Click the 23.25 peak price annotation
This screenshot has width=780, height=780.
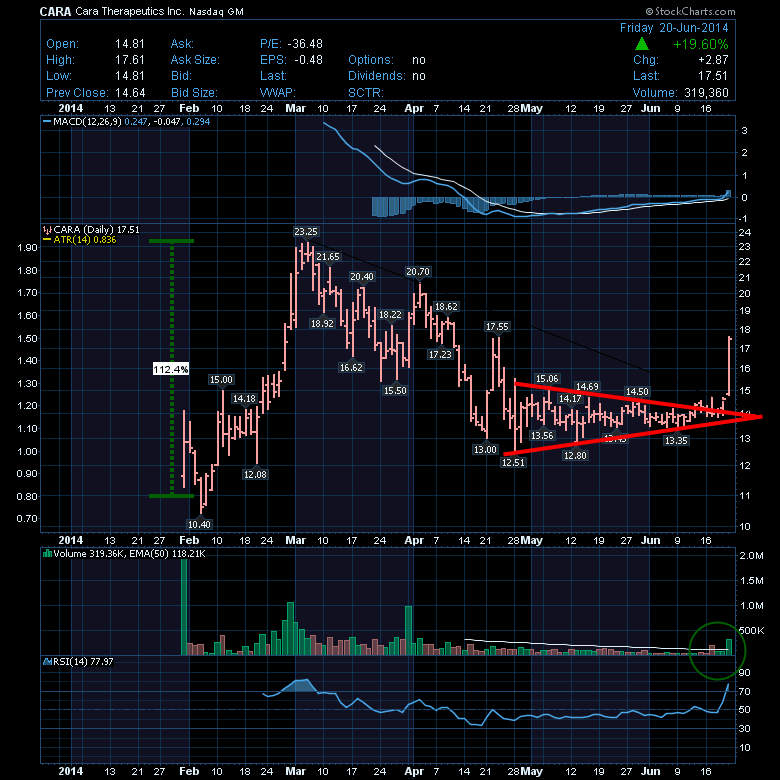click(305, 231)
